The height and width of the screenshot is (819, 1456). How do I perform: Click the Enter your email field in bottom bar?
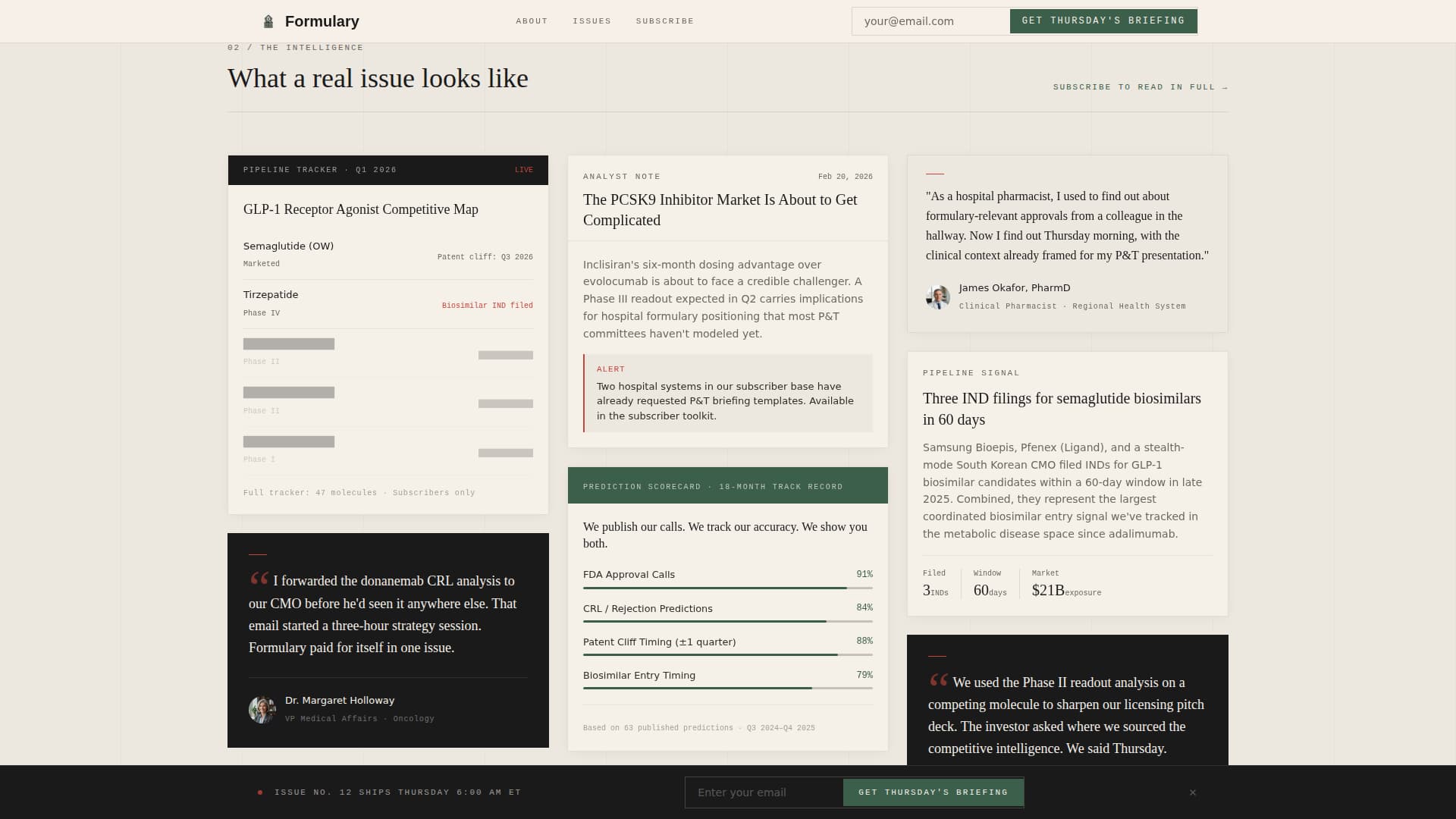764,792
